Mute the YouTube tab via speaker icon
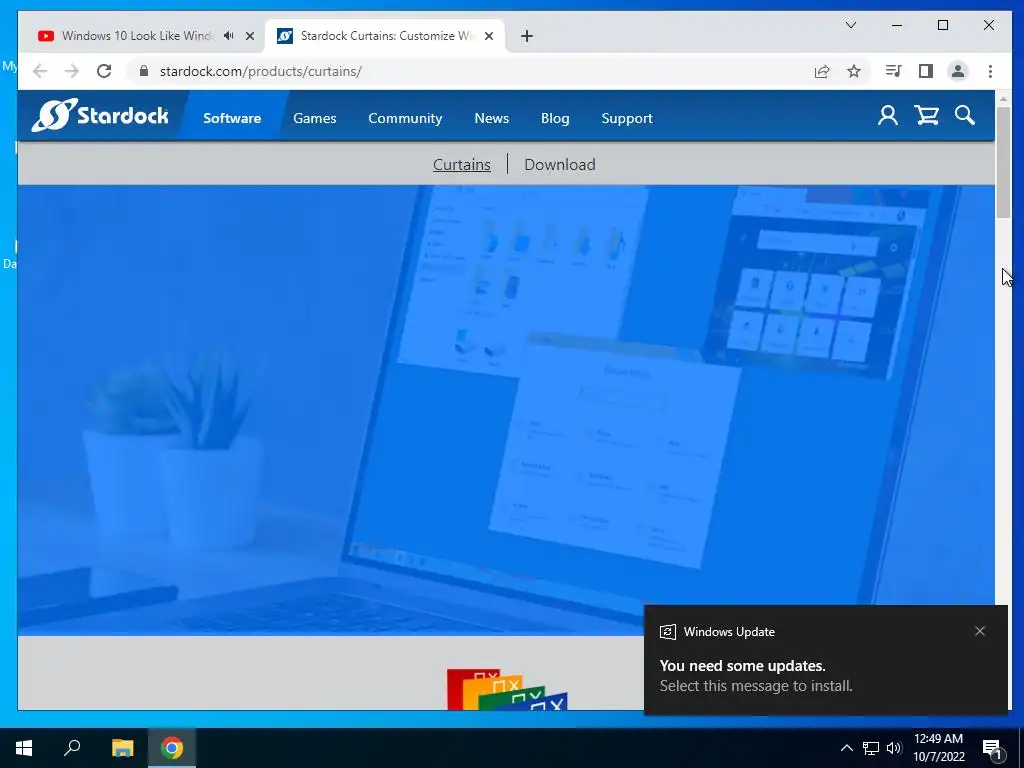 tap(229, 36)
